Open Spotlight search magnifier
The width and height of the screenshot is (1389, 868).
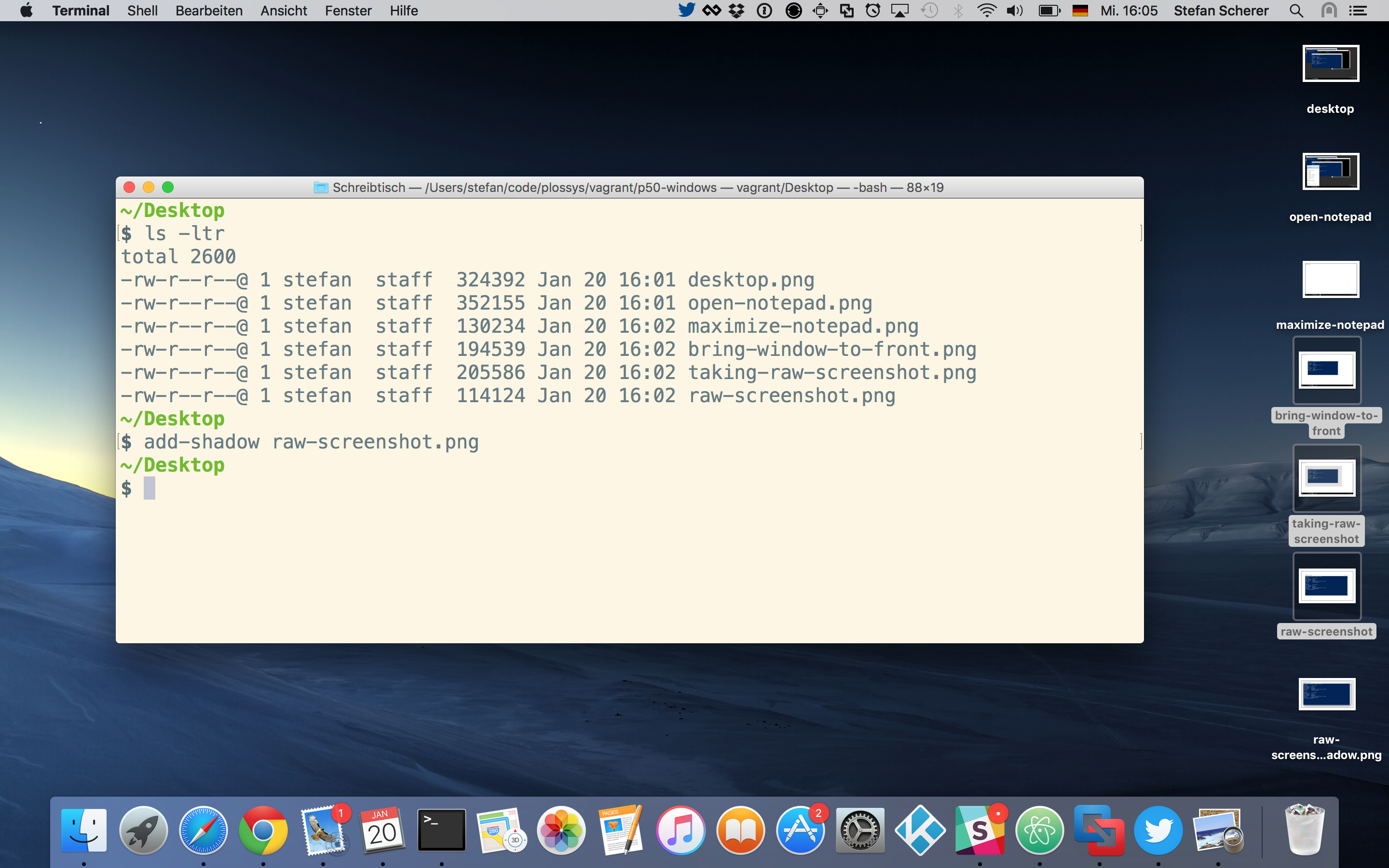[x=1296, y=10]
